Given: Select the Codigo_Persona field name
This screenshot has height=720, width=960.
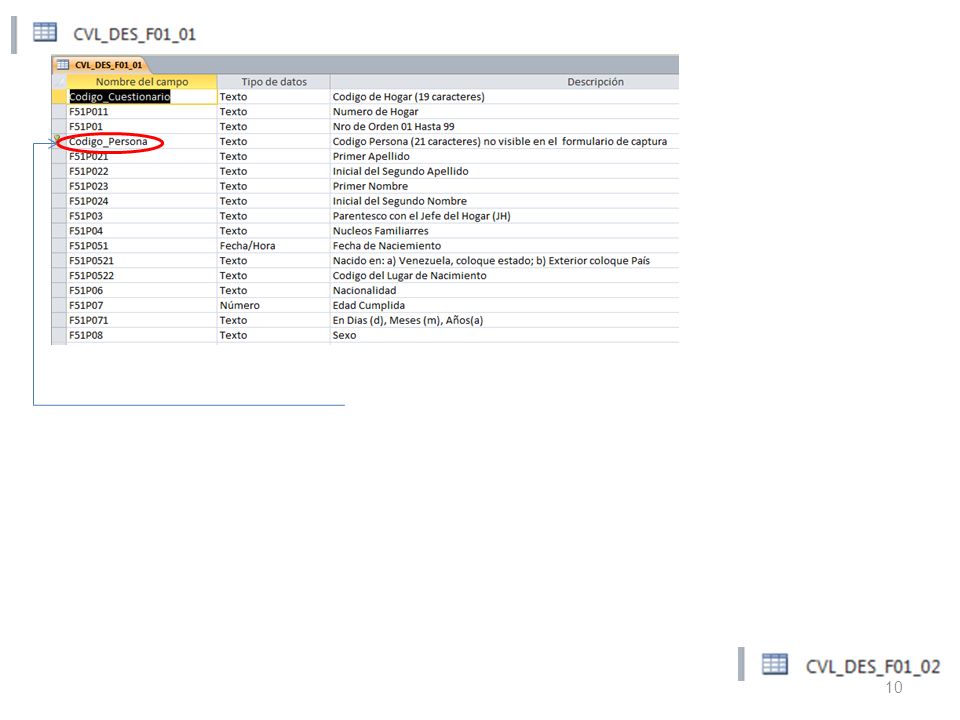Looking at the screenshot, I should (x=108, y=141).
